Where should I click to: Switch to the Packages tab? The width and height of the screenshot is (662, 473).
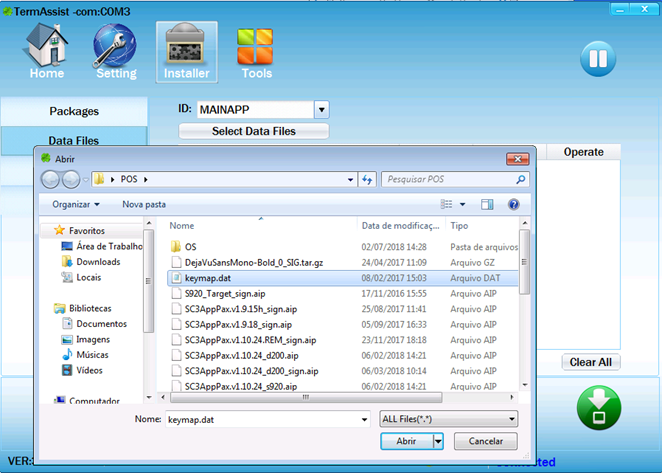(x=74, y=111)
